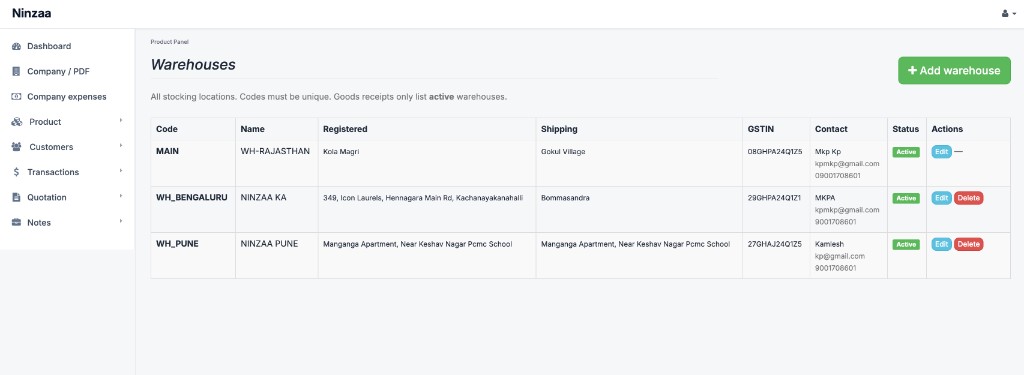Expand the Customers submenu arrow
The height and width of the screenshot is (375, 1024).
pyautogui.click(x=121, y=146)
